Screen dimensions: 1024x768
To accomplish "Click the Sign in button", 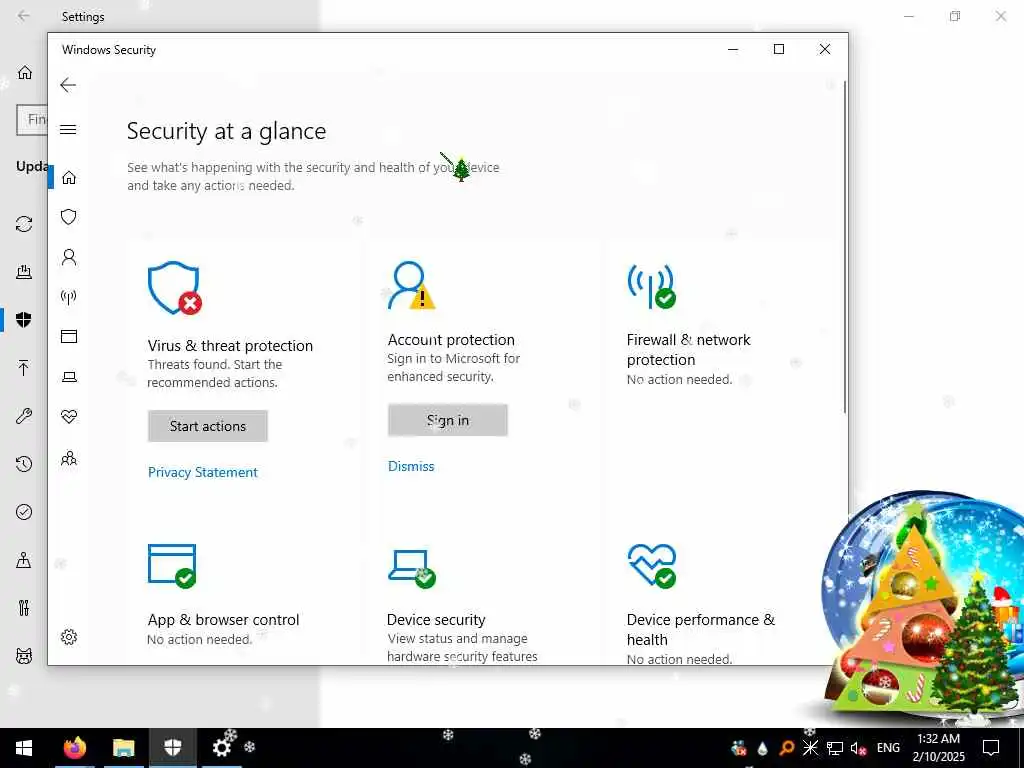I will pos(447,420).
